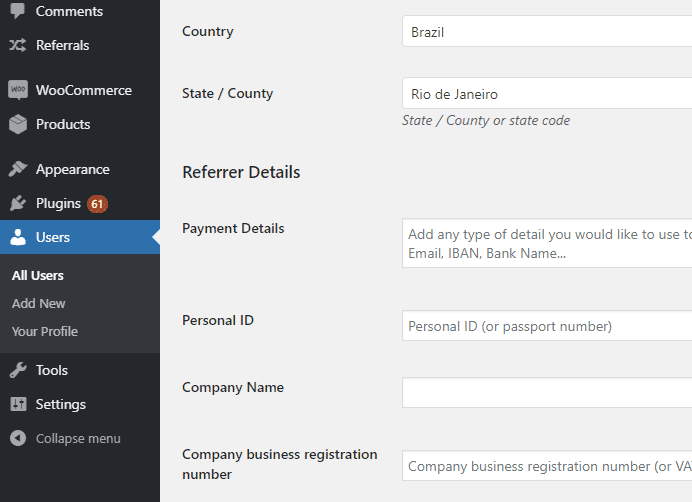Screen dimensions: 692x502
Task: Open the State / County field showing Rio de Janeiro
Action: [x=547, y=93]
